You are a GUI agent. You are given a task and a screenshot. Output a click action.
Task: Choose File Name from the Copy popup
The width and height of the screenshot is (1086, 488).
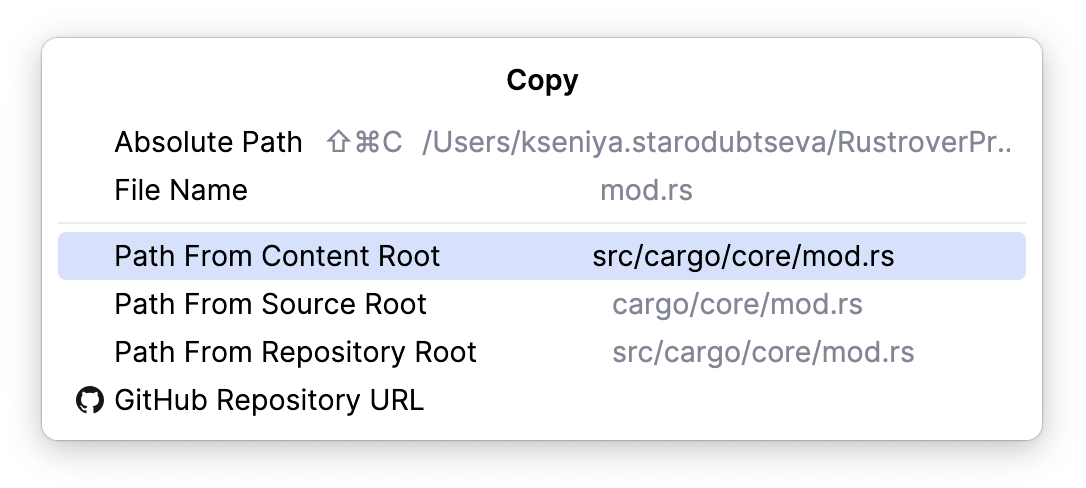[x=181, y=190]
